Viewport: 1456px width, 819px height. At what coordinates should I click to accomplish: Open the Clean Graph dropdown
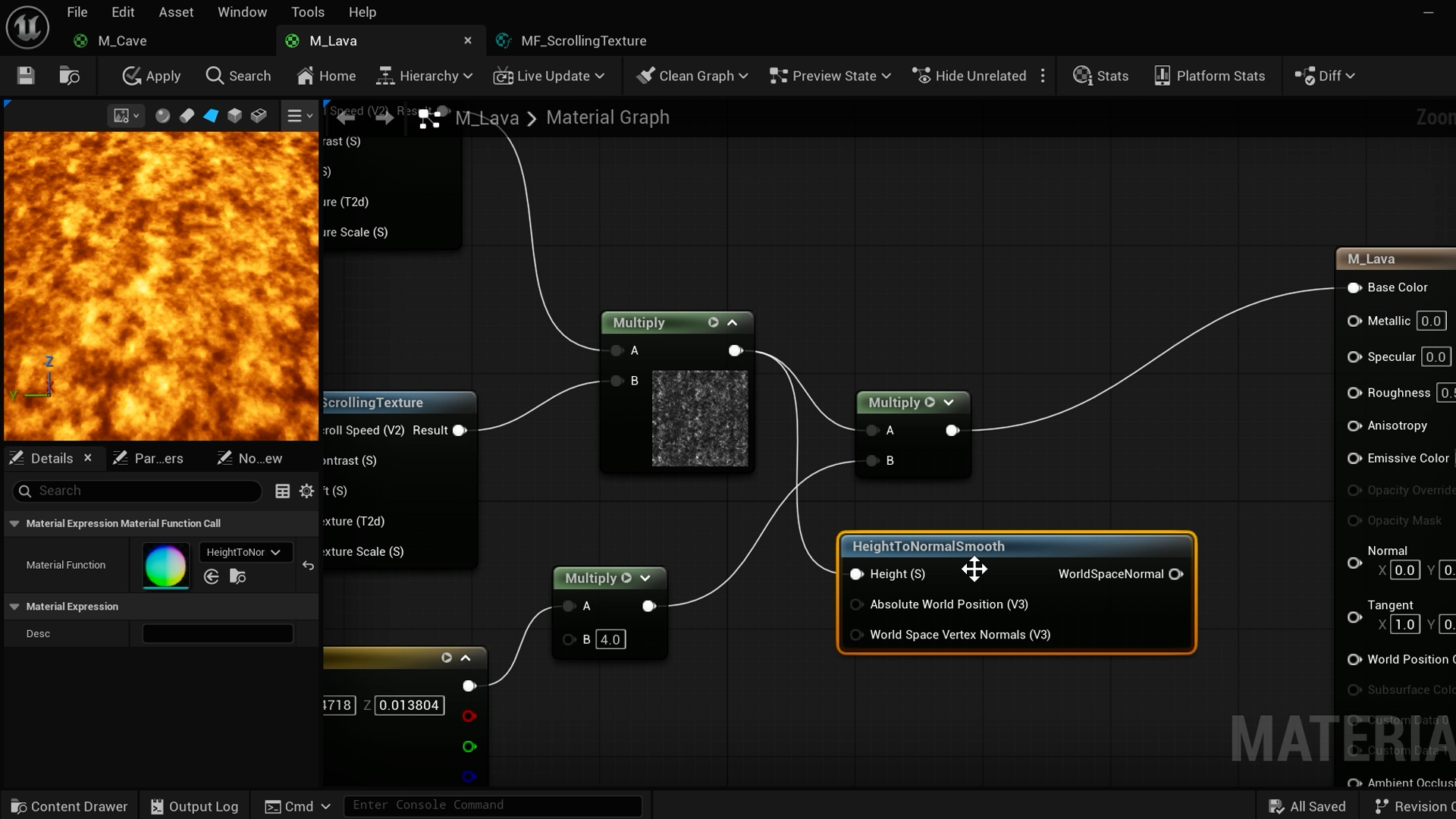pyautogui.click(x=692, y=76)
